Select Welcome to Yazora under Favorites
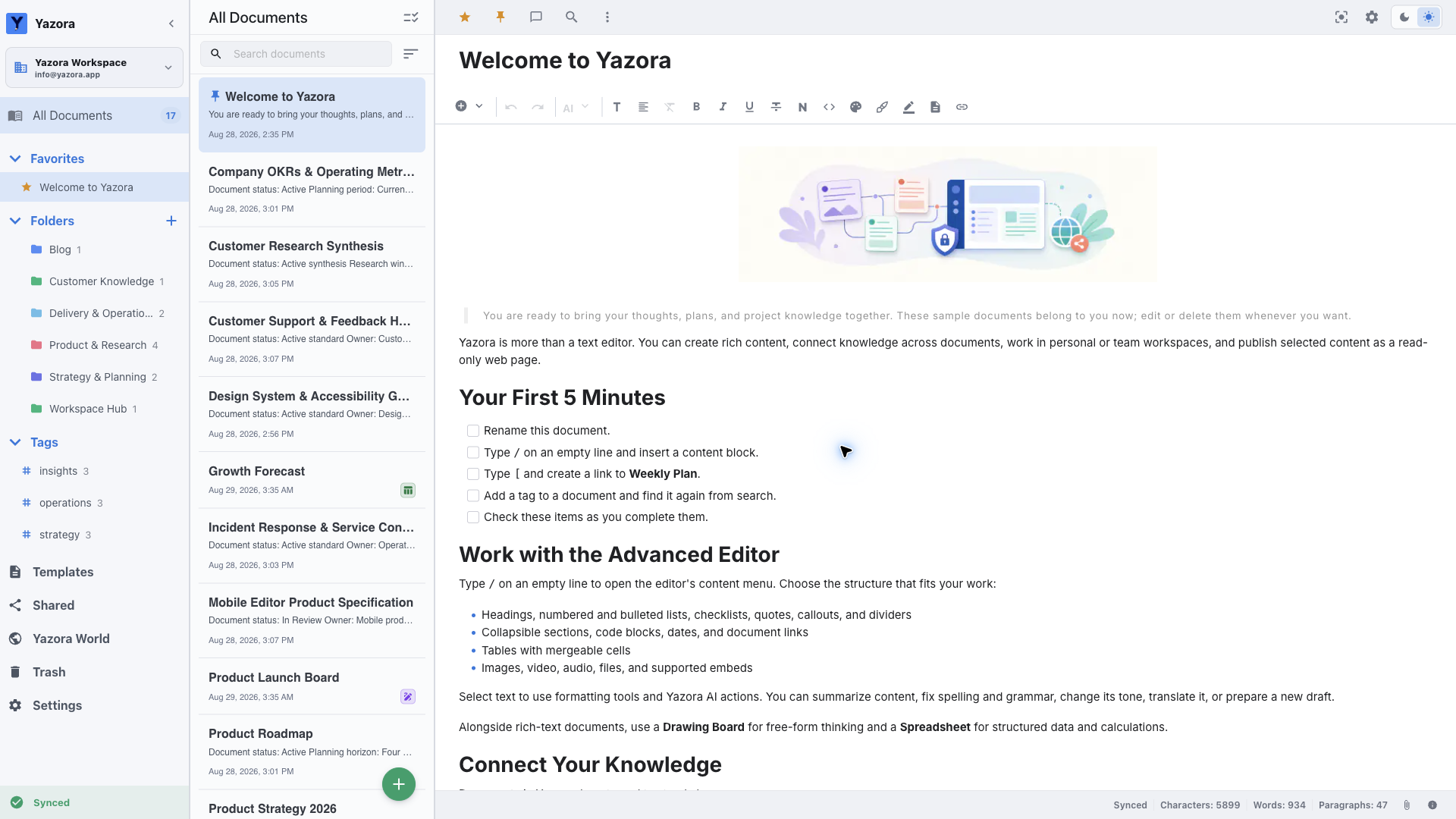1456x819 pixels. (94, 187)
